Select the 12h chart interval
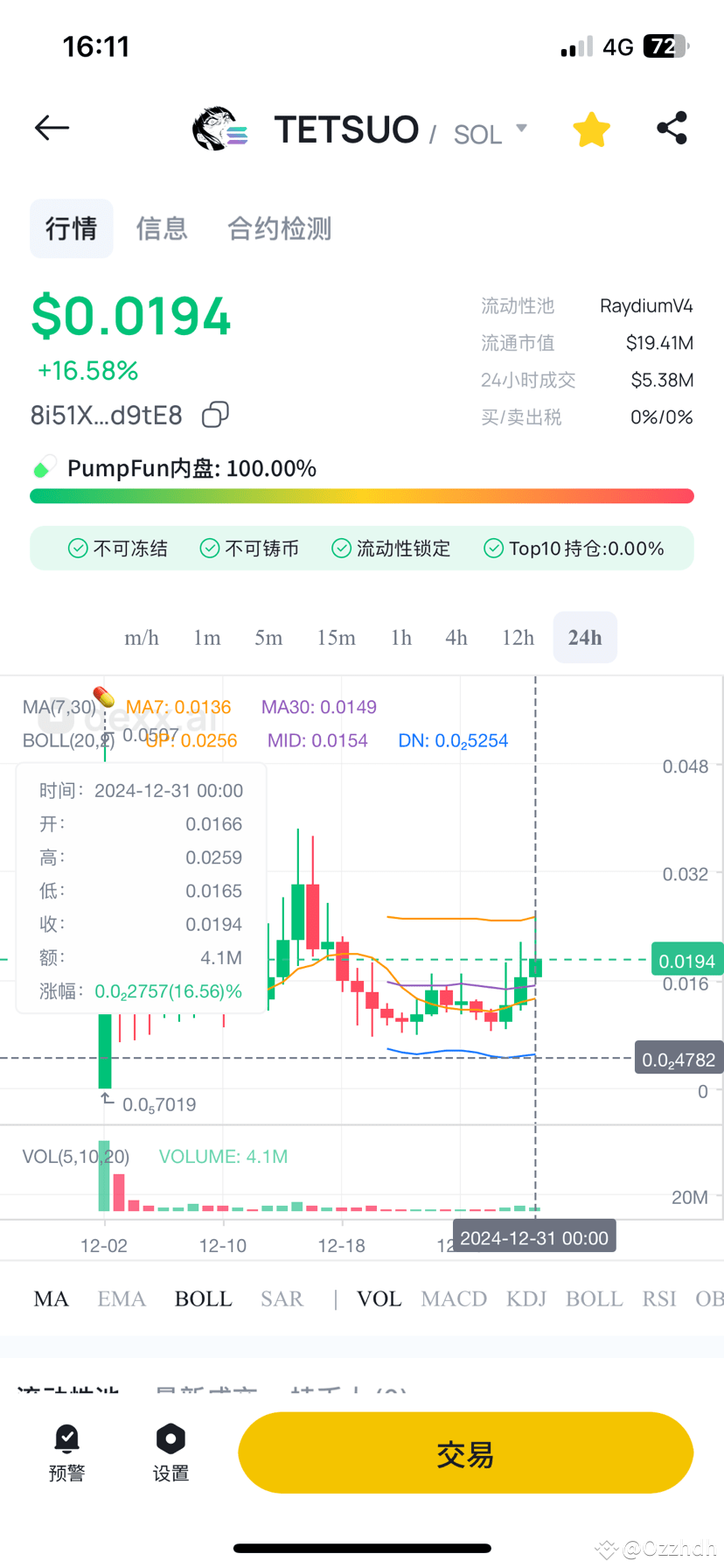 click(518, 638)
